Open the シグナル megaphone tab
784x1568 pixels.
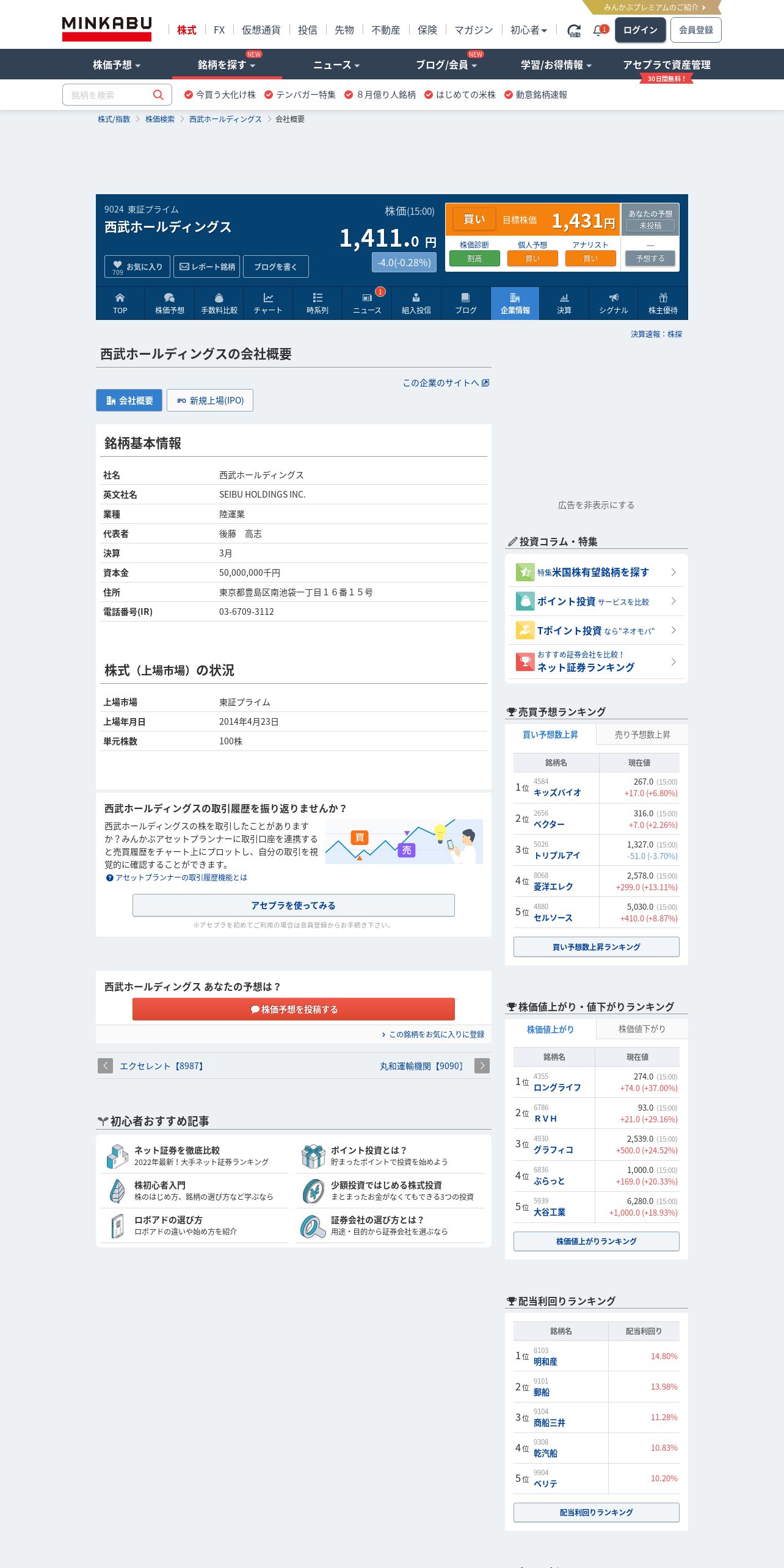[x=614, y=303]
